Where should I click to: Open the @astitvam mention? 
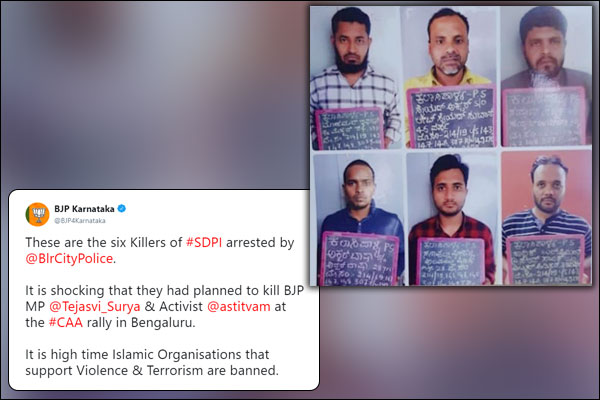coord(239,307)
